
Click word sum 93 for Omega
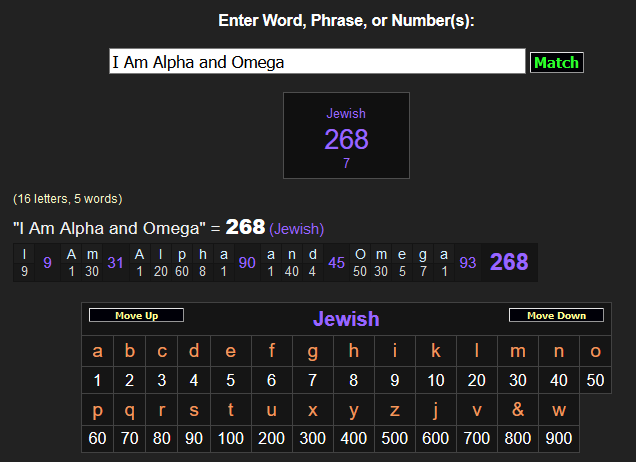(467, 263)
